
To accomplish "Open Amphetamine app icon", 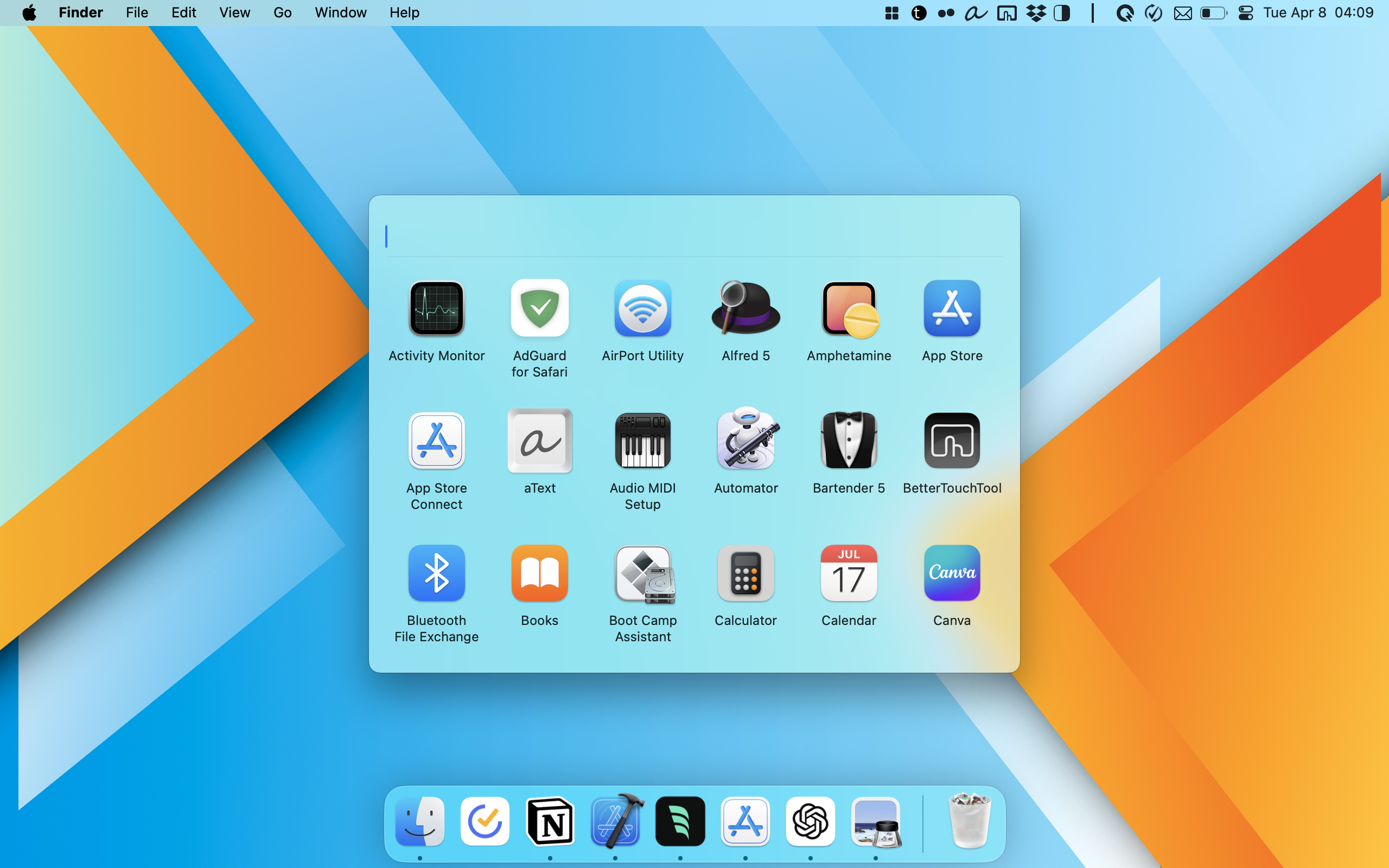I will tap(849, 309).
